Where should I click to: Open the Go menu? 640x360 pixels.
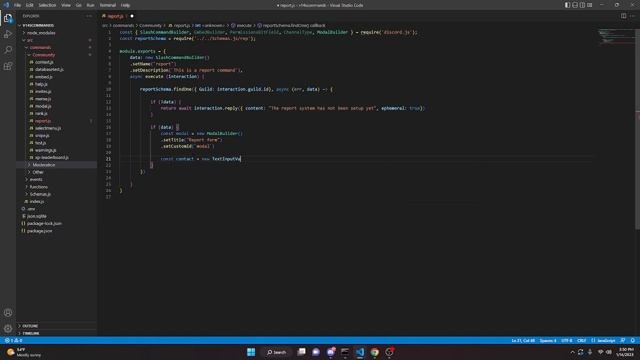[x=78, y=5]
